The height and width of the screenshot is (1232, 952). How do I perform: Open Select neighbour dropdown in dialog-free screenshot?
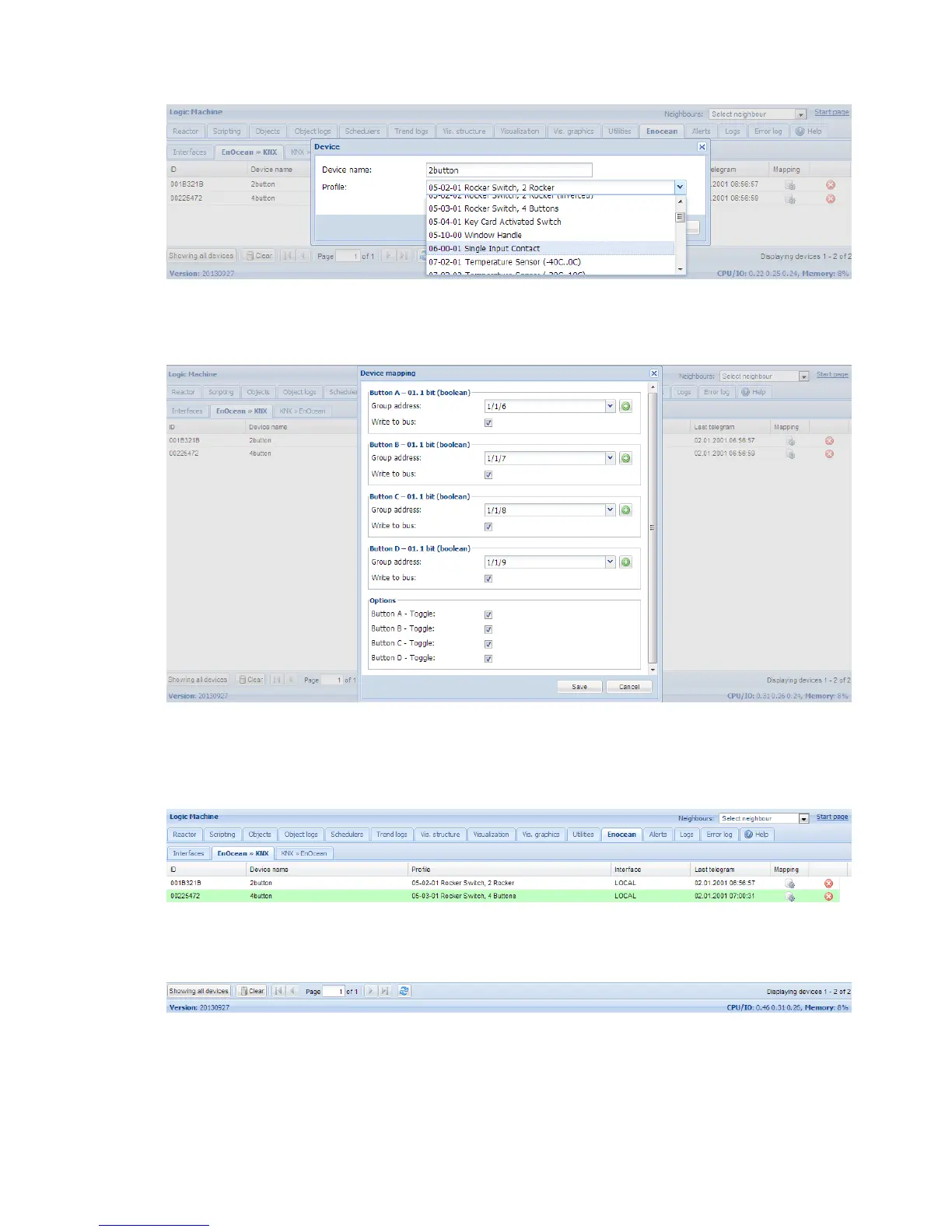click(x=804, y=818)
